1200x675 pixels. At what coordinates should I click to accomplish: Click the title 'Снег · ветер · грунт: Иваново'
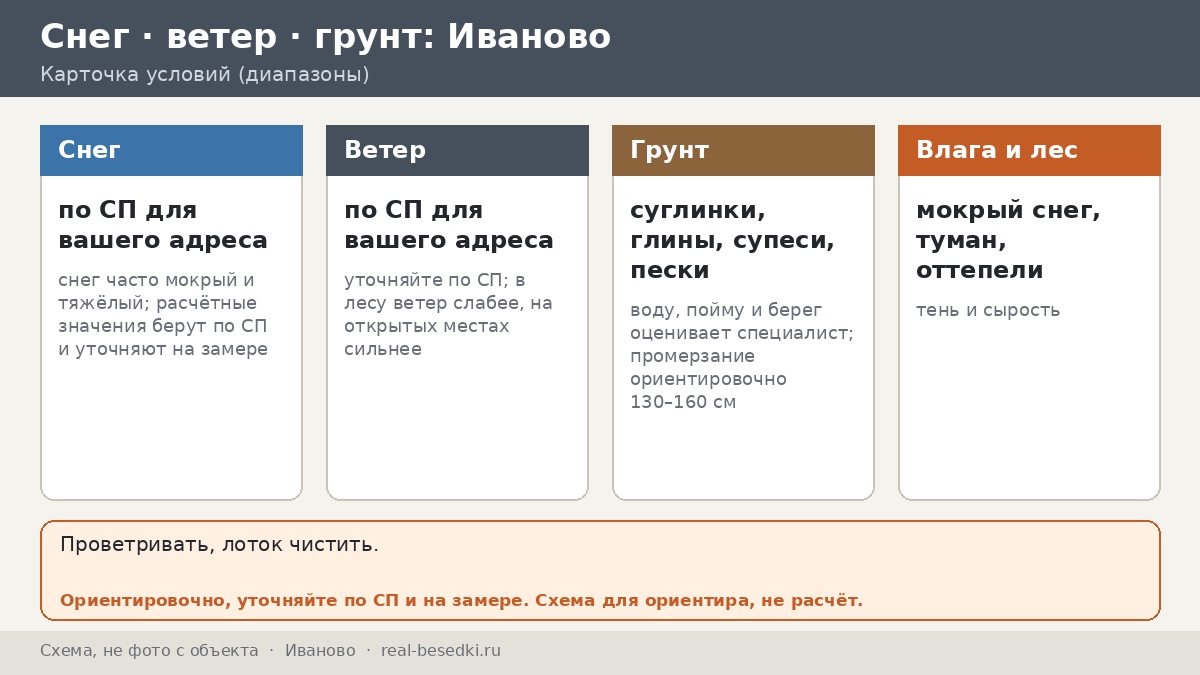pyautogui.click(x=325, y=37)
